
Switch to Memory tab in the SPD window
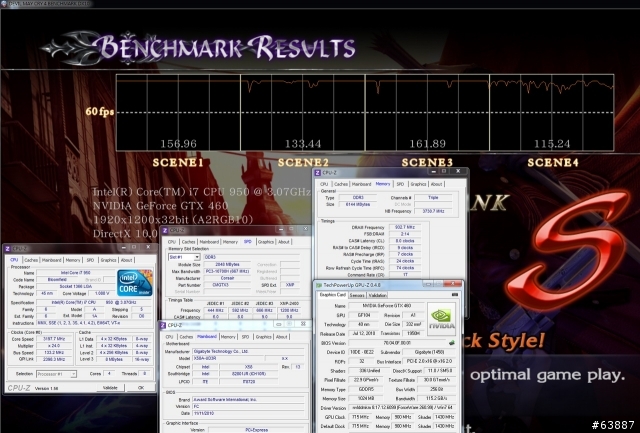[x=230, y=242]
